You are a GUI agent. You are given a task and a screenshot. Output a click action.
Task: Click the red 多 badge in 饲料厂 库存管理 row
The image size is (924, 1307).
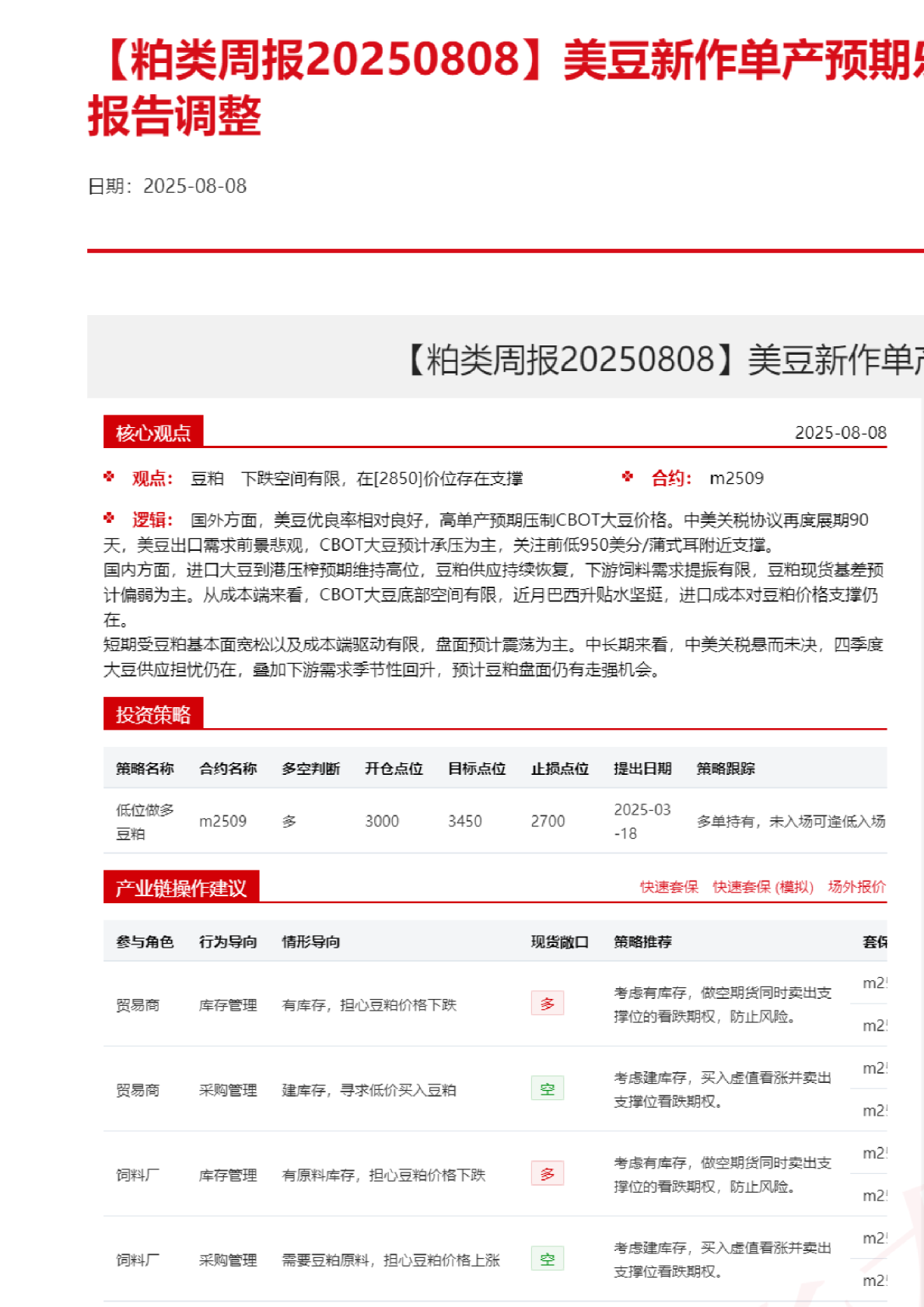(x=547, y=1174)
